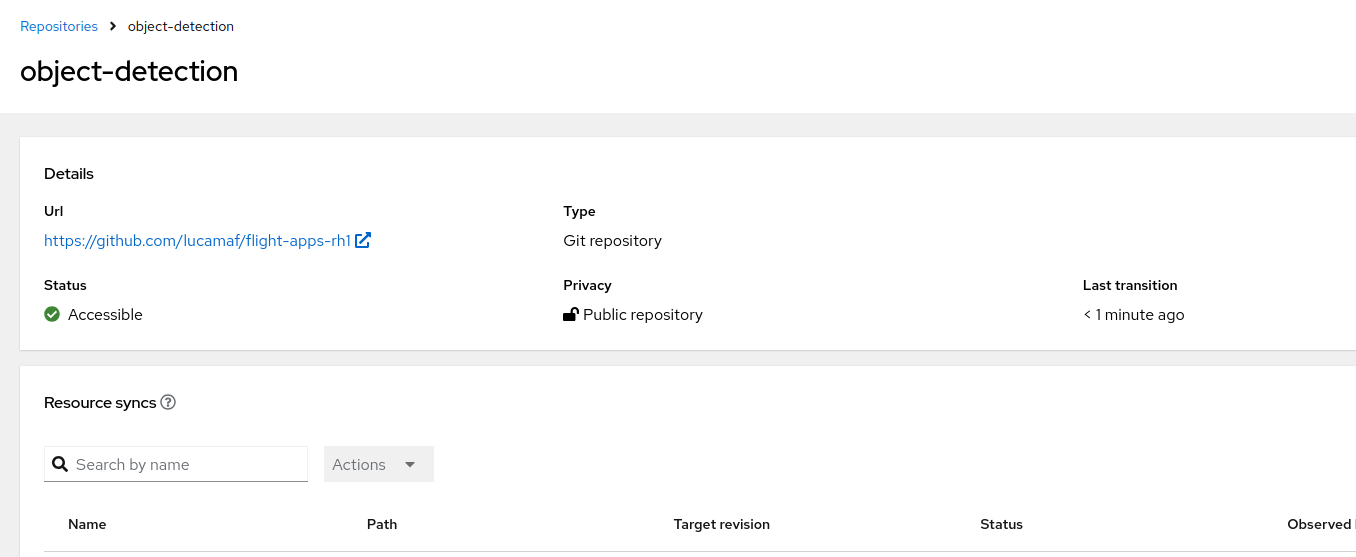Click the green Accessible status checkmark icon

[x=52, y=314]
